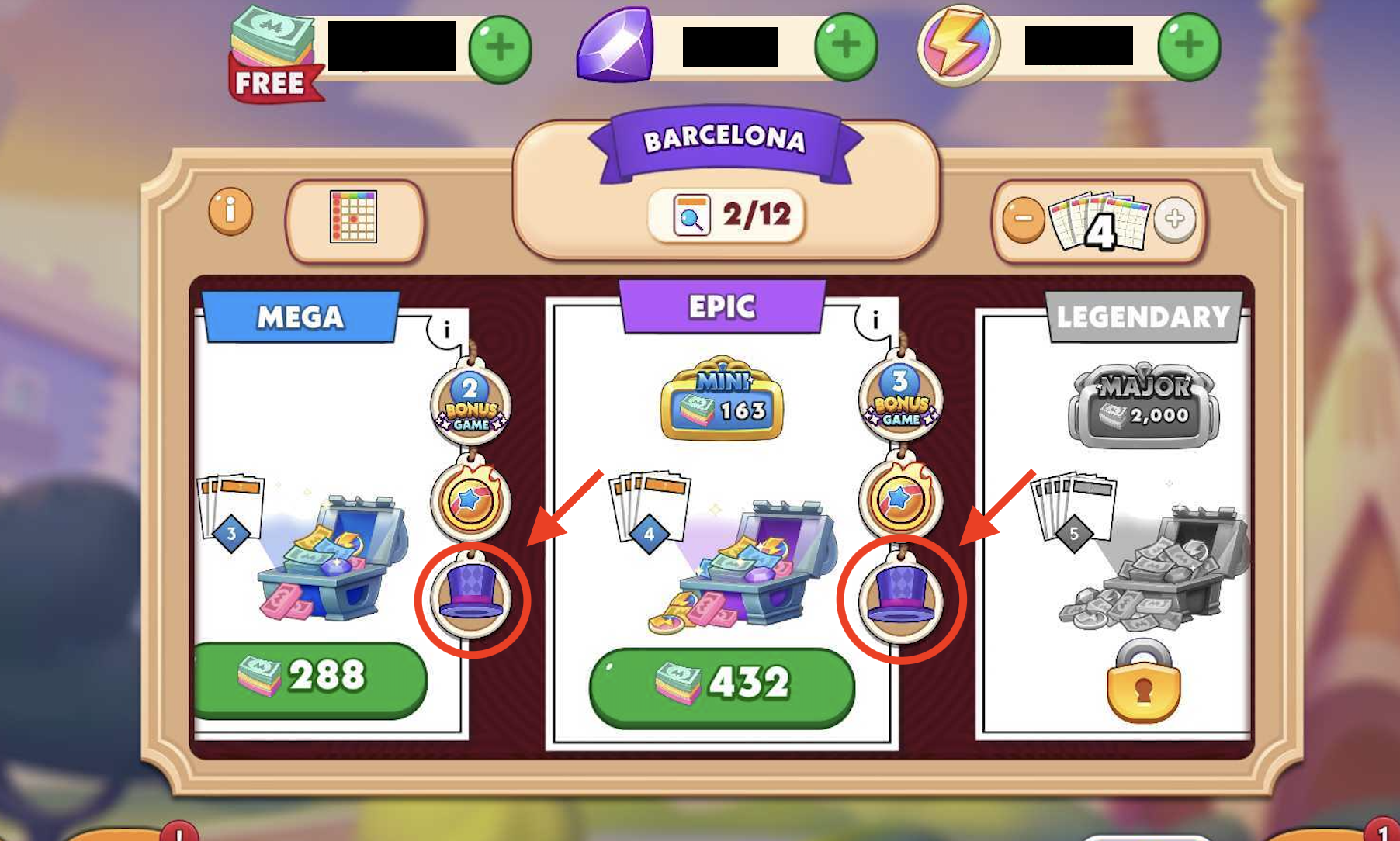
Task: Open the orange info icon
Action: click(230, 211)
